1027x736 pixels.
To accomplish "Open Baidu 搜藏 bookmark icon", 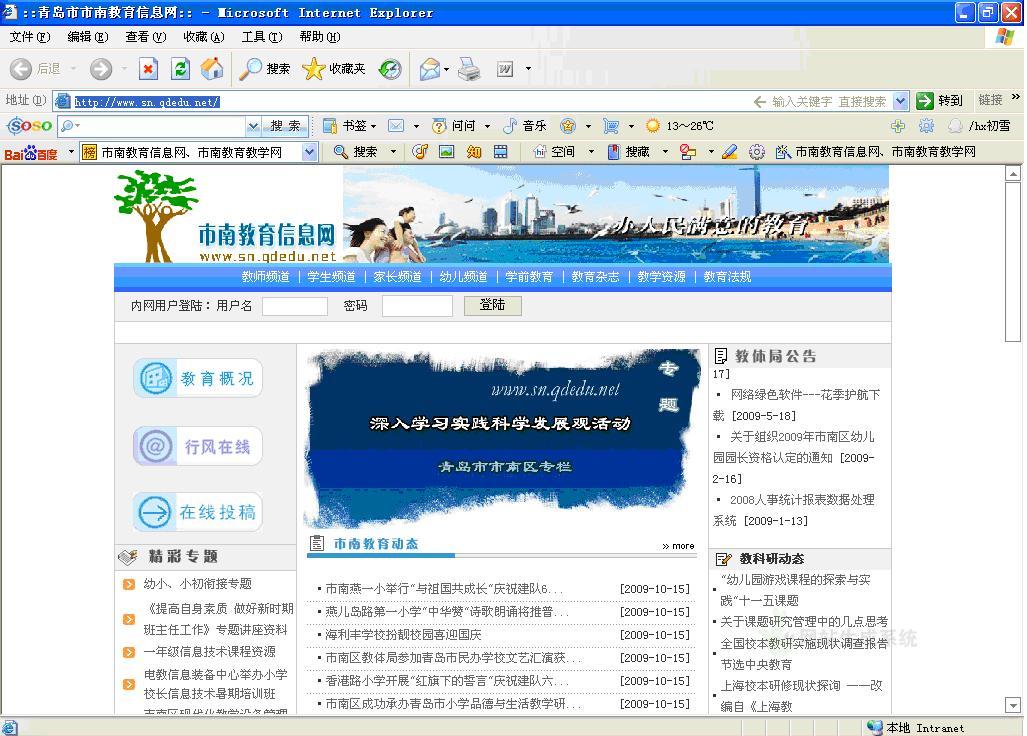I will pos(614,152).
